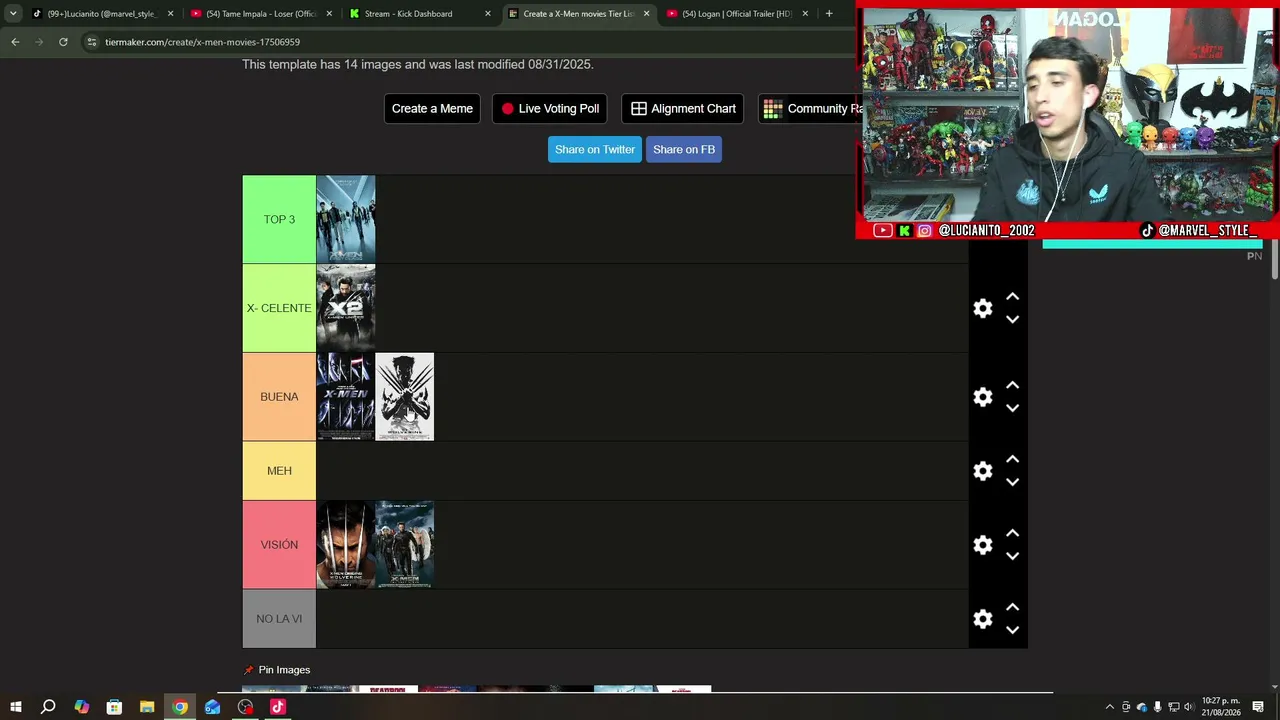Go back to the previous page
The image size is (1280, 720).
pos(15,42)
